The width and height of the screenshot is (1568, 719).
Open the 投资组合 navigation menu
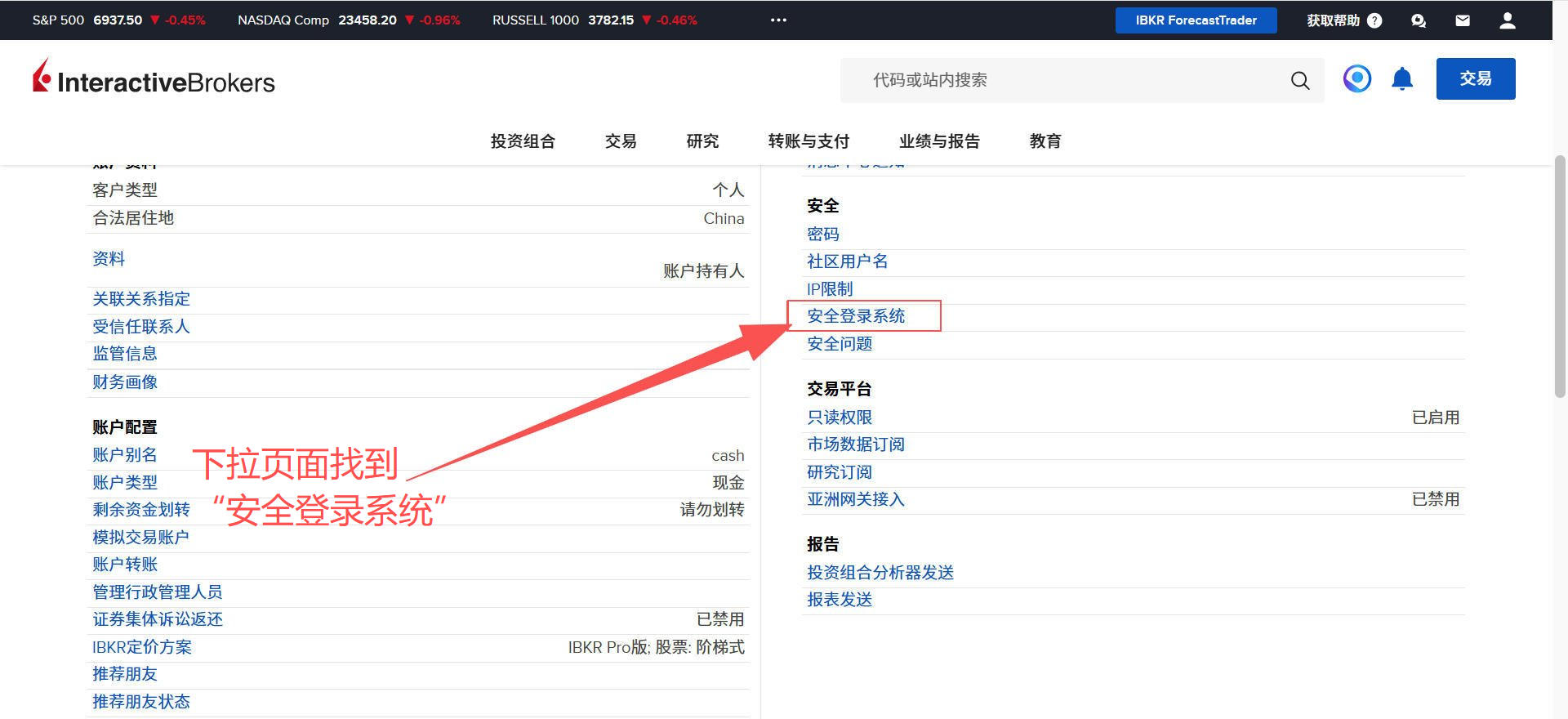point(523,141)
